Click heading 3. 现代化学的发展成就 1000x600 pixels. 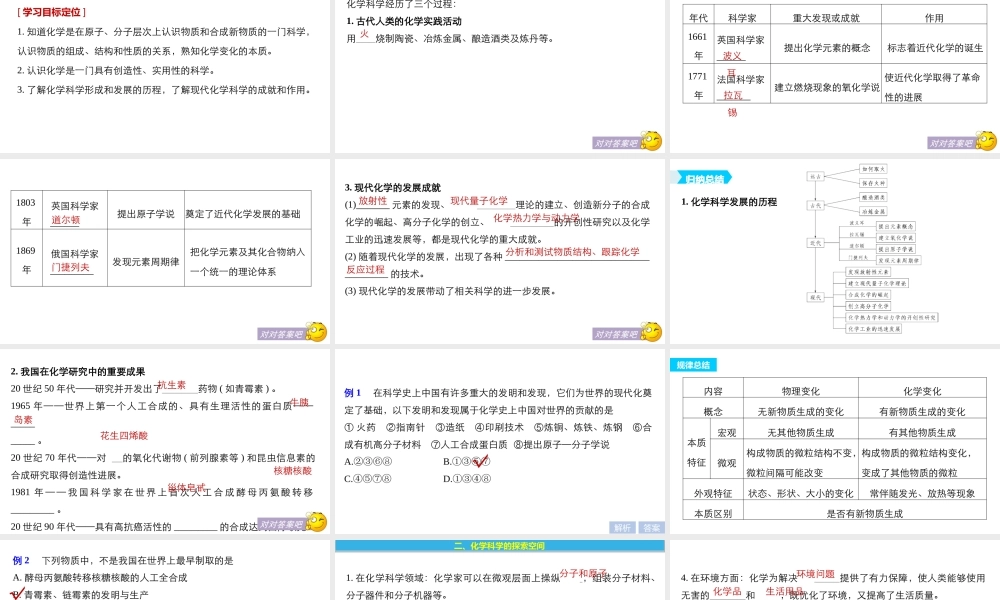[x=392, y=187]
